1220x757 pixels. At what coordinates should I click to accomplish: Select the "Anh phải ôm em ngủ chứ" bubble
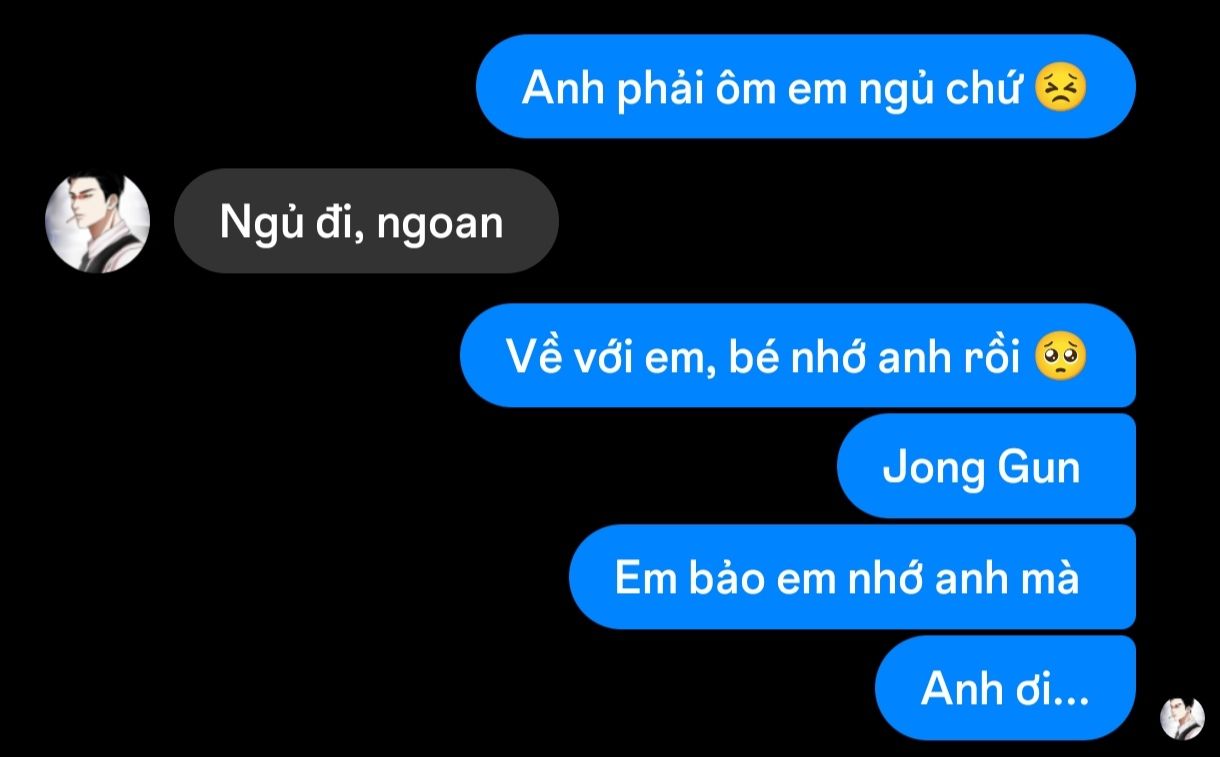(x=806, y=87)
